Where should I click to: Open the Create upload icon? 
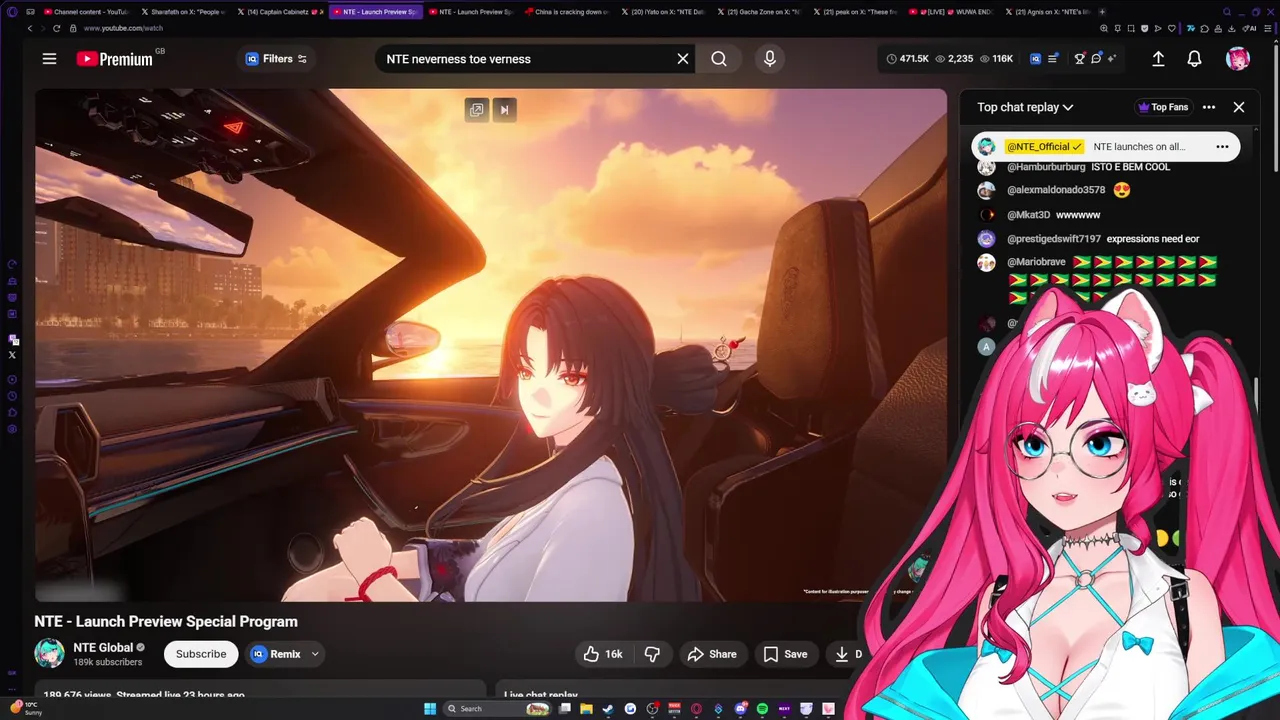1158,59
